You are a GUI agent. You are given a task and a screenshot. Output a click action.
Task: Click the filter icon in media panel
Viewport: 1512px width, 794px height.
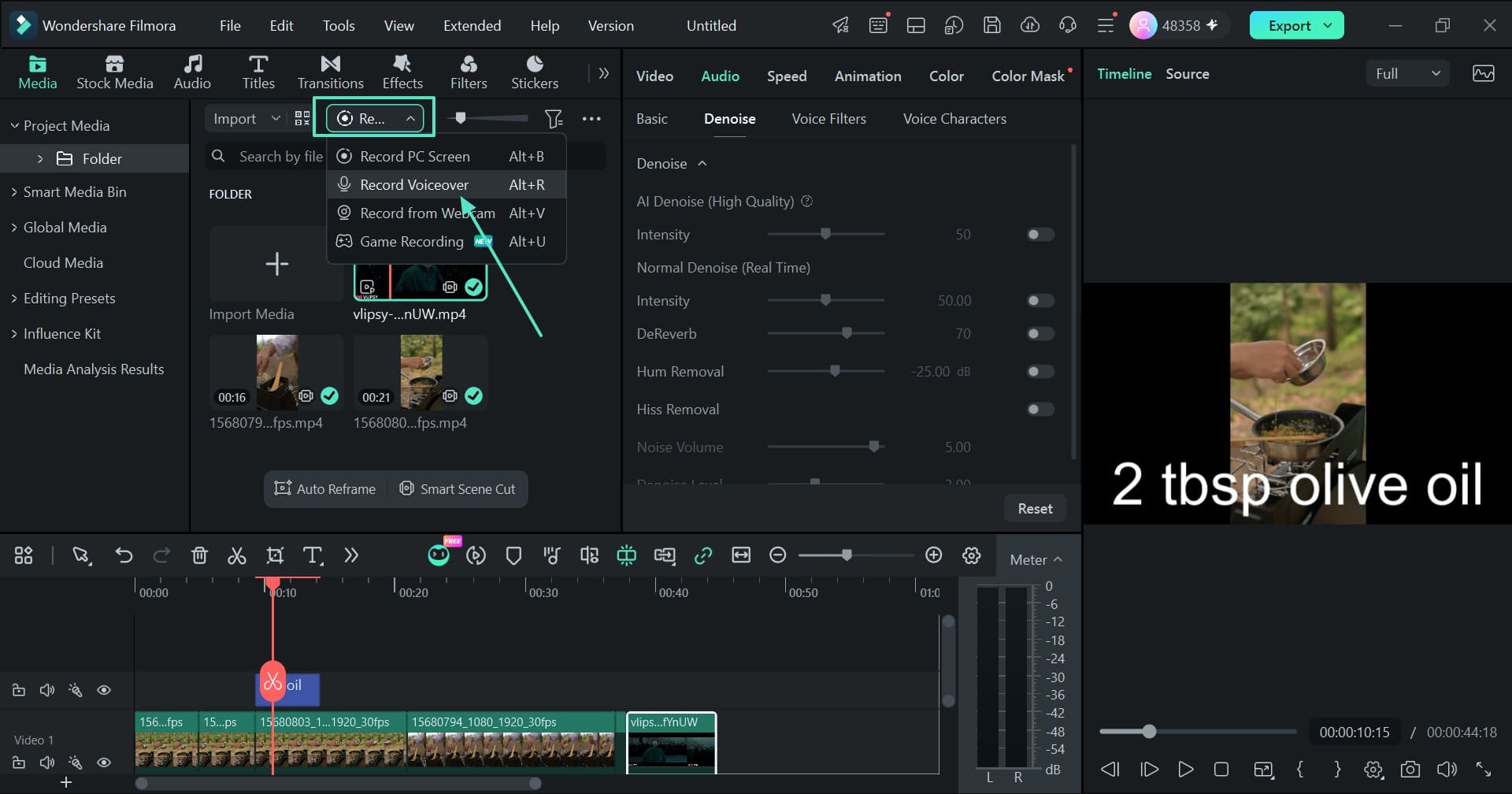click(x=554, y=119)
